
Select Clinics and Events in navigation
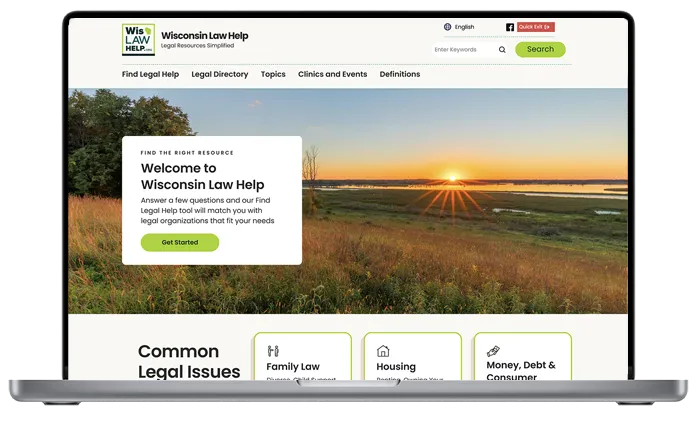(332, 74)
